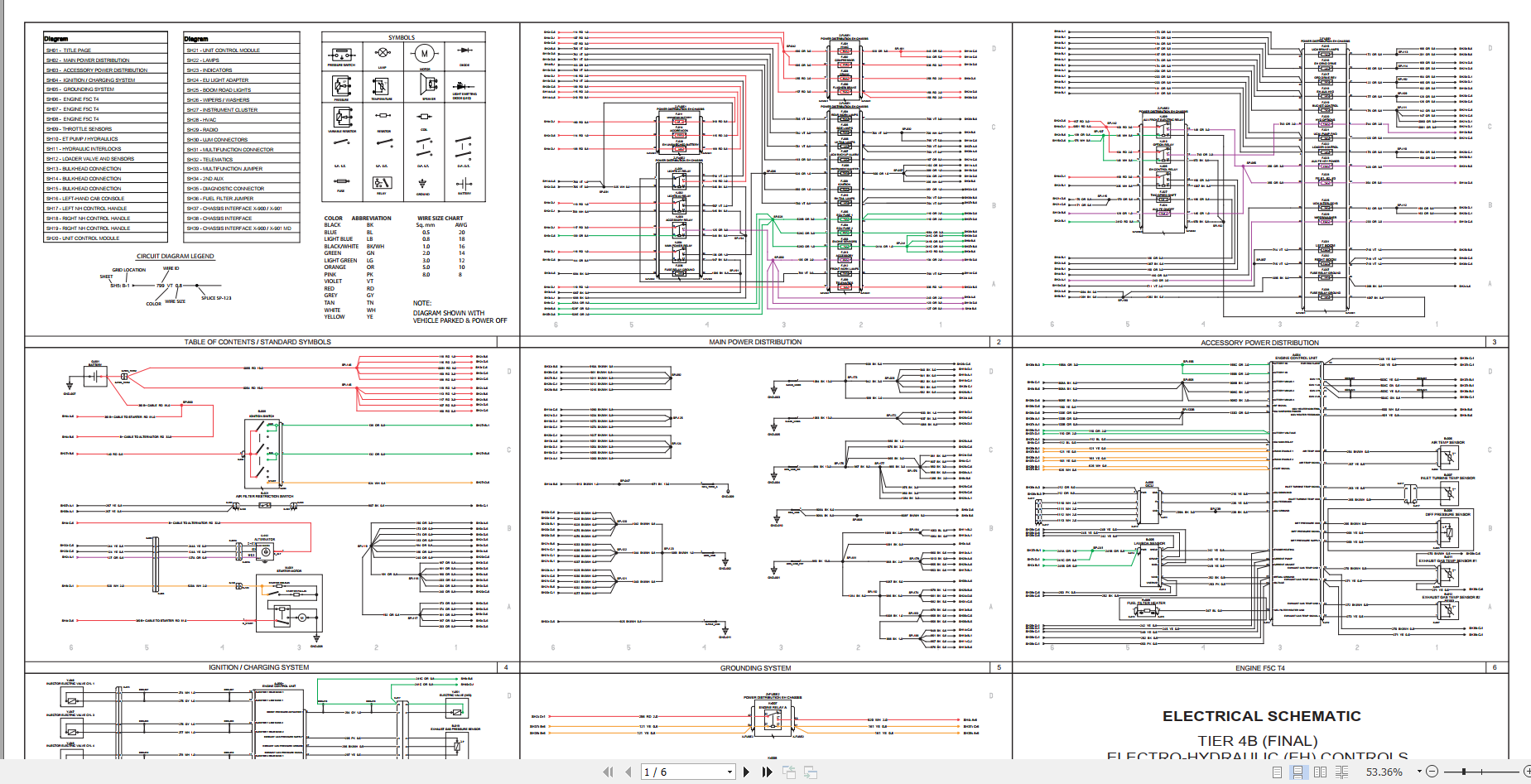Screen dimensions: 1531x784
Task: Go to the first page
Action: tap(609, 772)
